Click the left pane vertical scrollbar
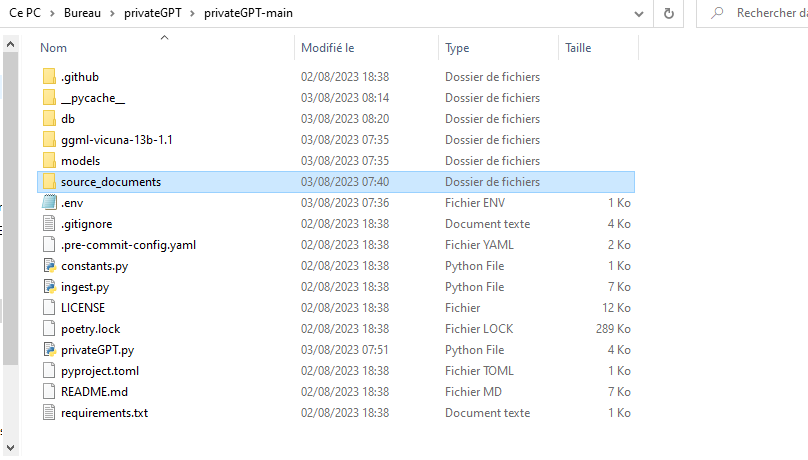Image resolution: width=808 pixels, height=460 pixels. 10,200
